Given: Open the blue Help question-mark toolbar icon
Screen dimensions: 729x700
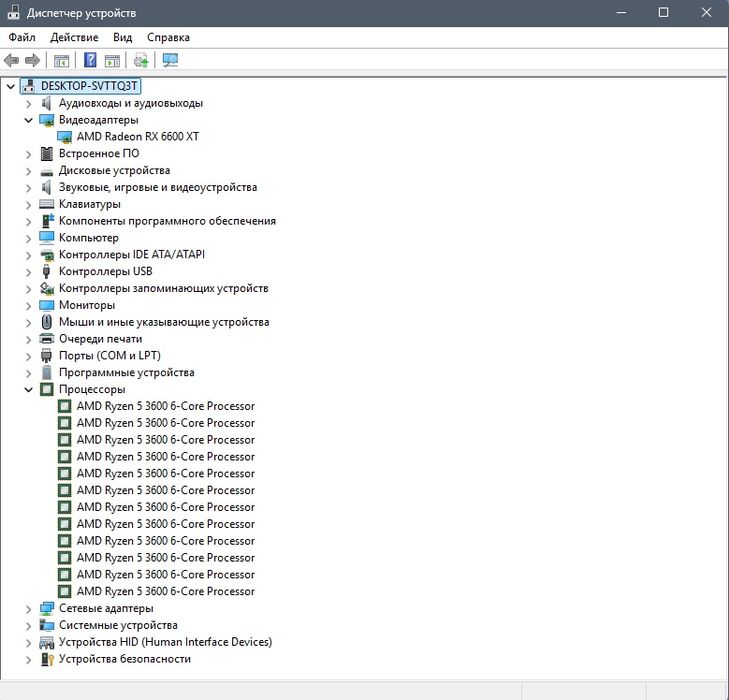Looking at the screenshot, I should click(x=90, y=60).
